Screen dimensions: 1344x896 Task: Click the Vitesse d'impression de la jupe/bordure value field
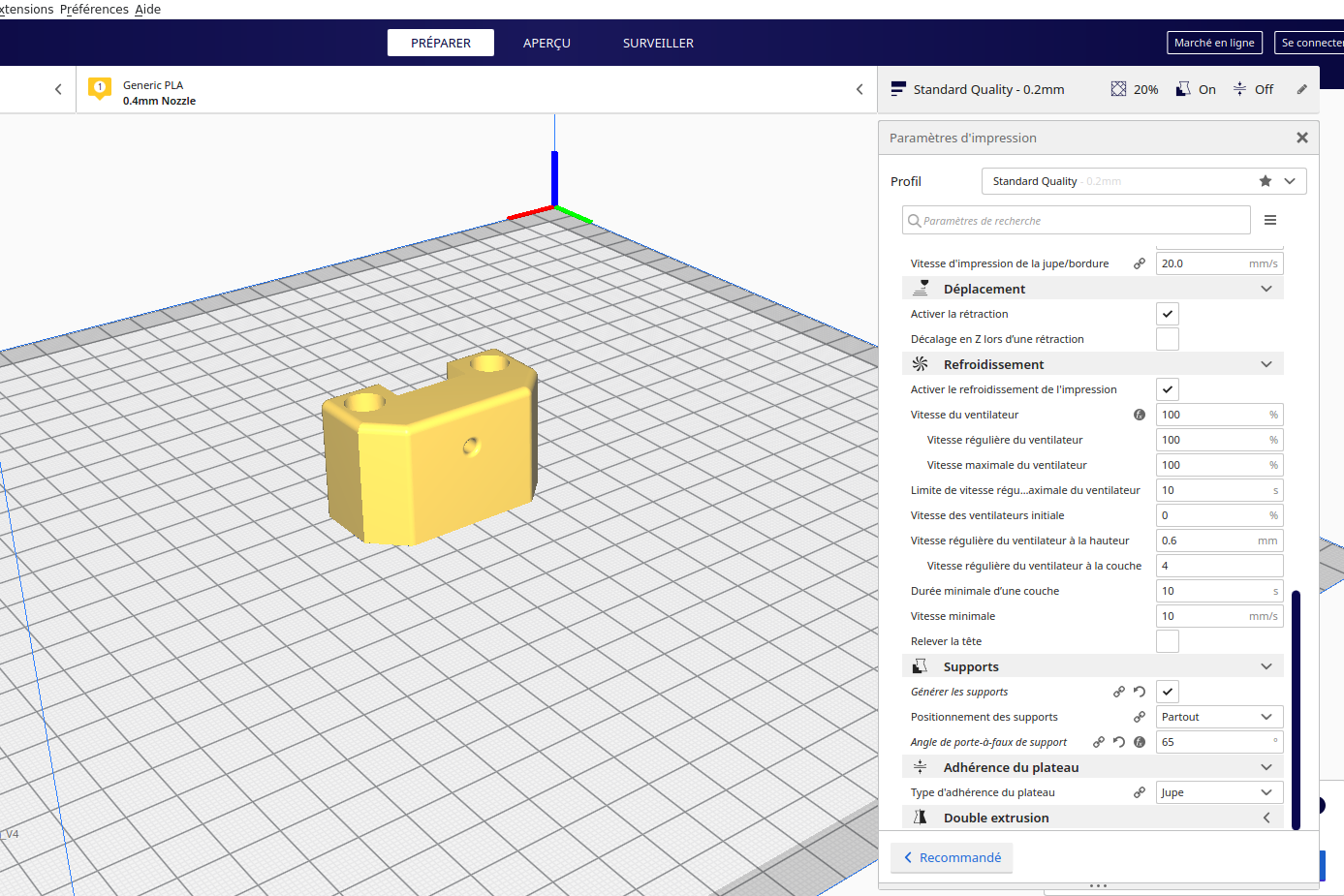coord(1220,263)
